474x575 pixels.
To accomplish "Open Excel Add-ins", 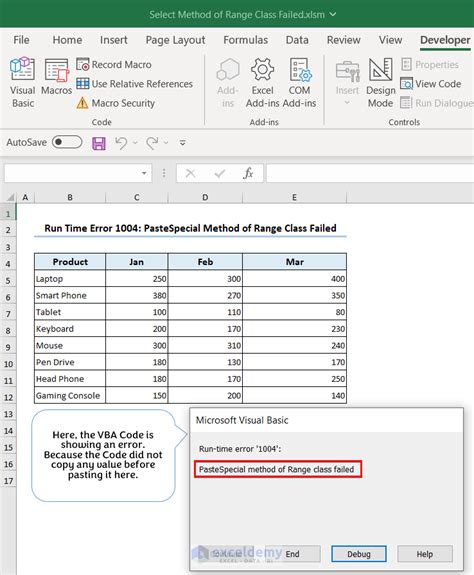I will [x=262, y=83].
